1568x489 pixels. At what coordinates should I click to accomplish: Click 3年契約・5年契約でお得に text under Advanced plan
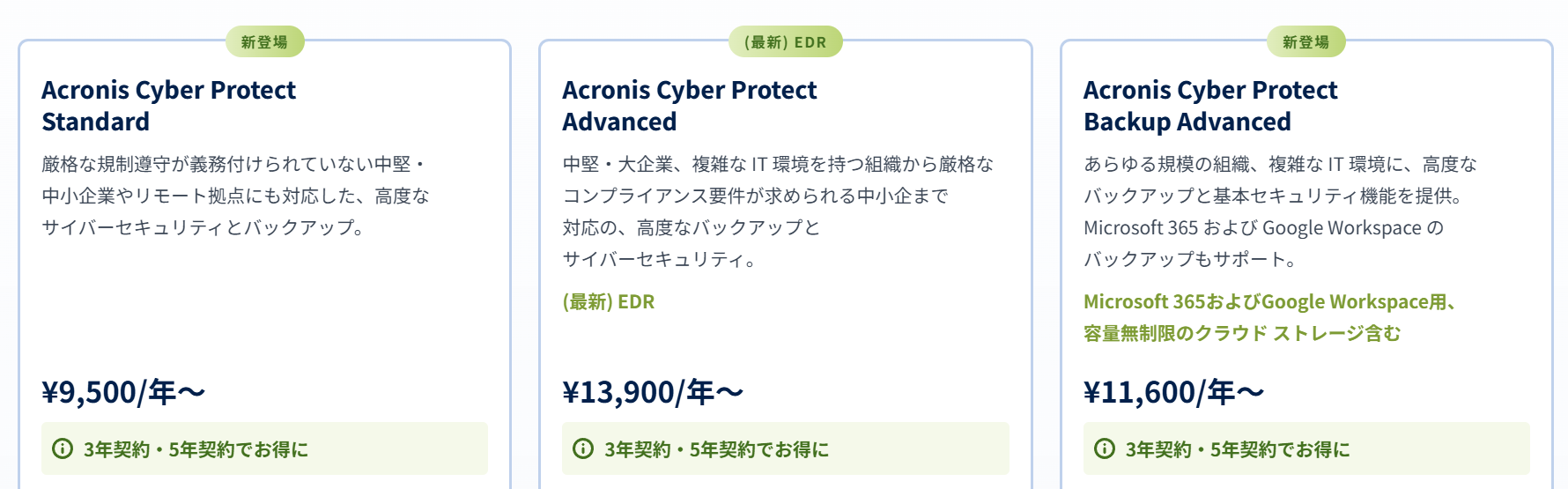(x=716, y=449)
